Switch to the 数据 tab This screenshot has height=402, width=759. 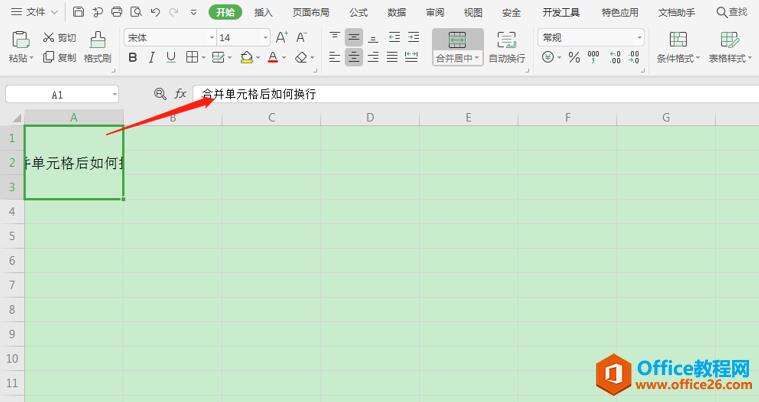396,12
